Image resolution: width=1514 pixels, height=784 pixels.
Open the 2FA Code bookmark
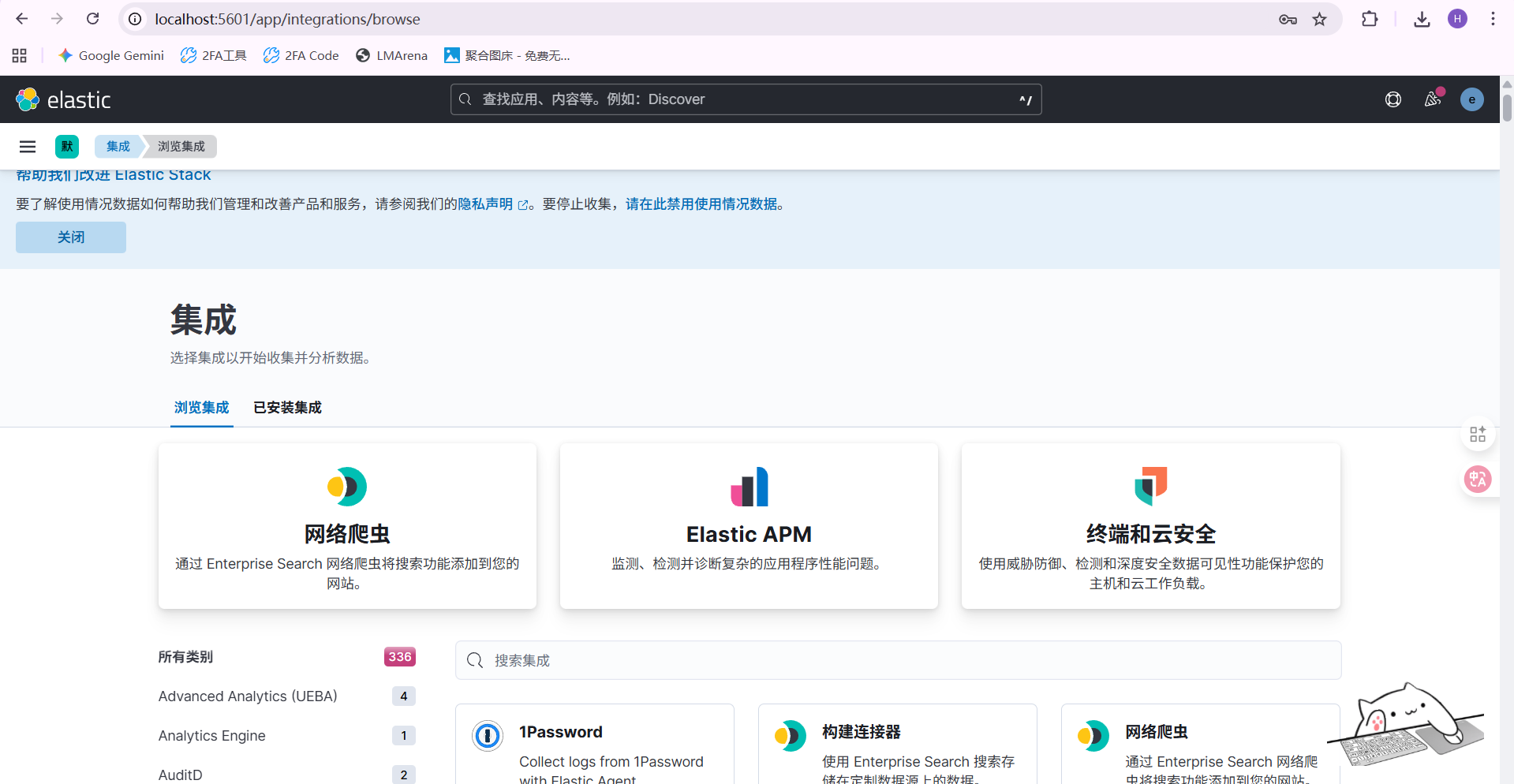click(x=301, y=55)
